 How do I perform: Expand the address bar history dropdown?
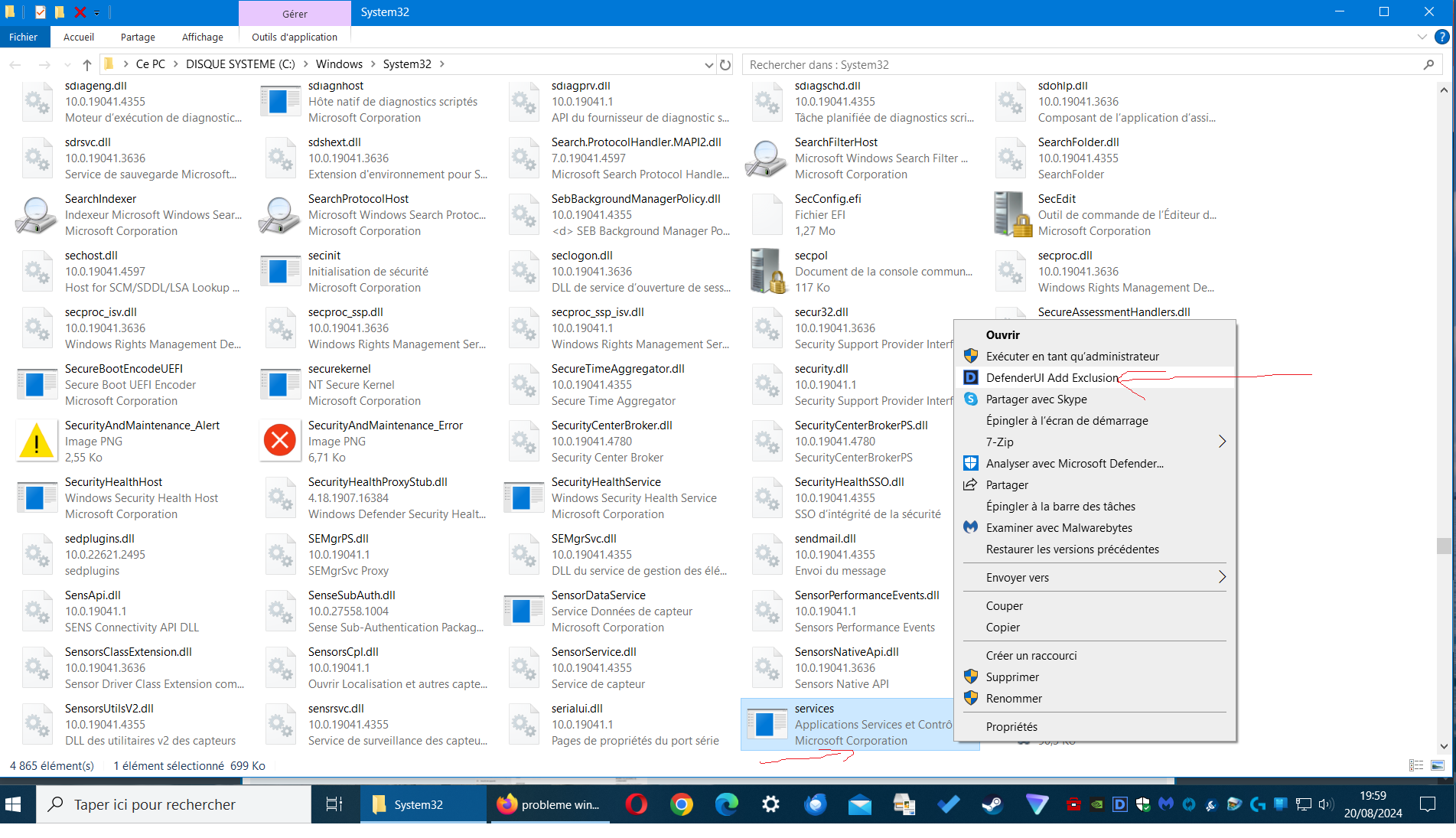pos(708,64)
